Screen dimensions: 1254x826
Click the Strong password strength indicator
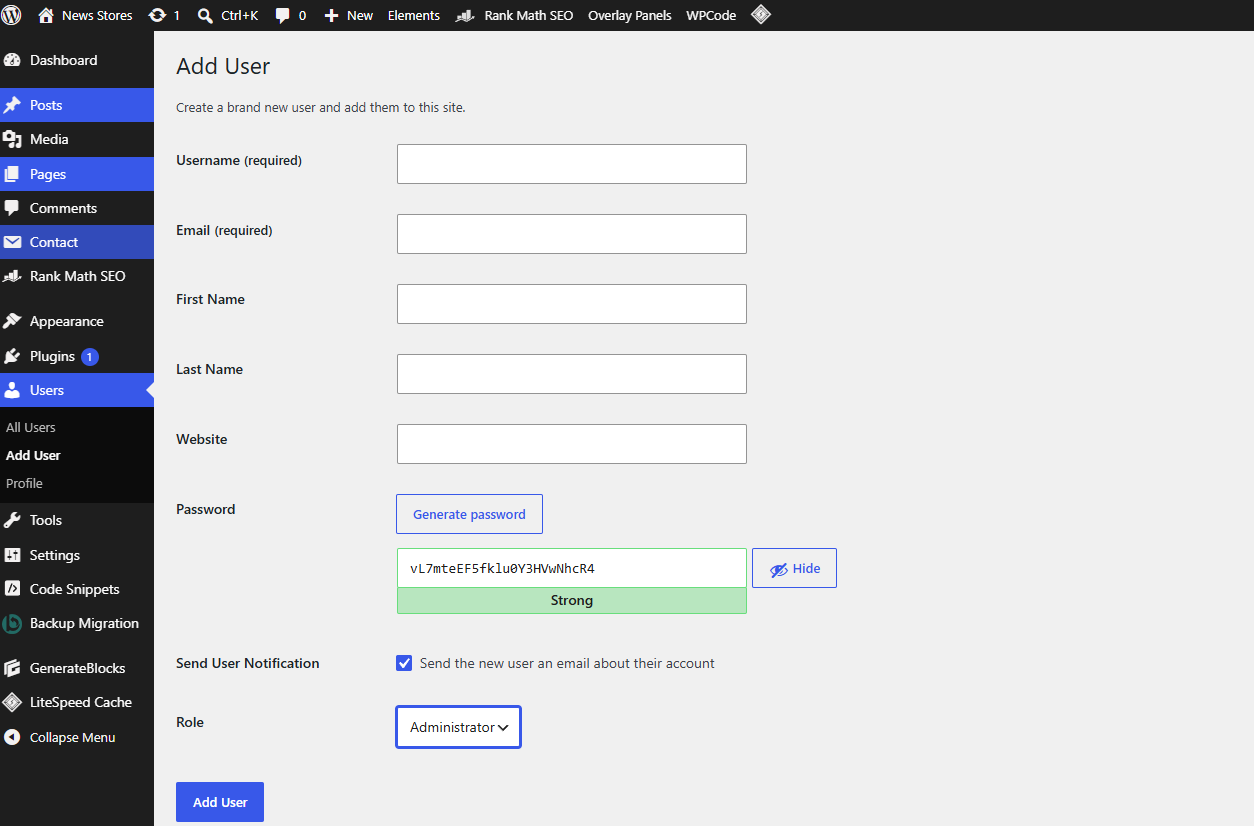click(572, 601)
